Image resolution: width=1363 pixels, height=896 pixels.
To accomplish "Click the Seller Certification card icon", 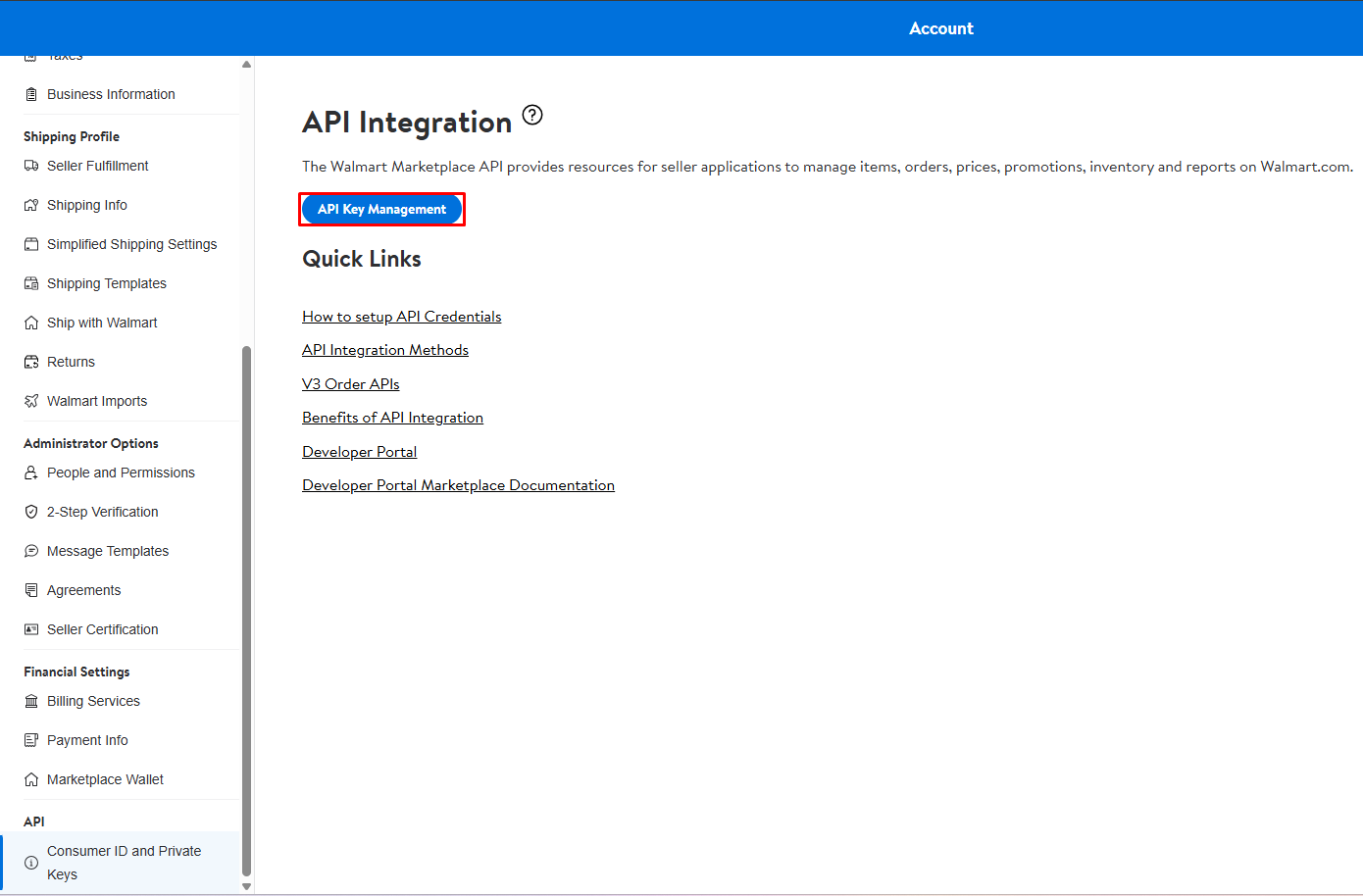I will click(x=31, y=629).
